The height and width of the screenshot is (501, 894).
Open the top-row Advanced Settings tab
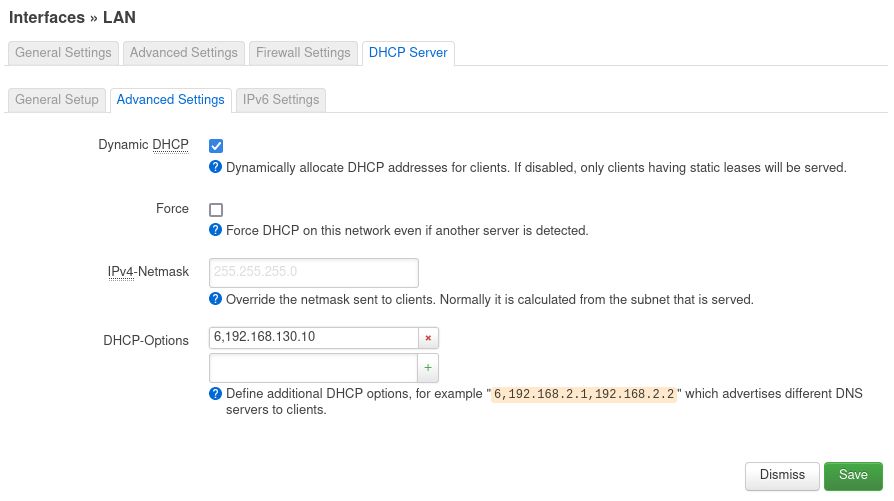184,53
